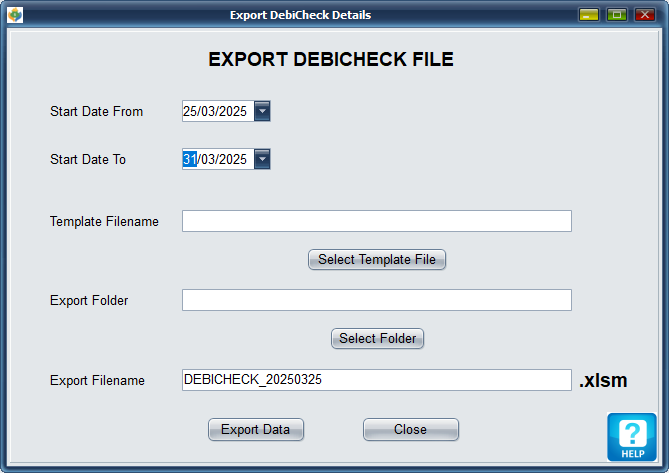
Task: Click the EXPORT DEBICHECK FILE heading
Action: coord(331,60)
